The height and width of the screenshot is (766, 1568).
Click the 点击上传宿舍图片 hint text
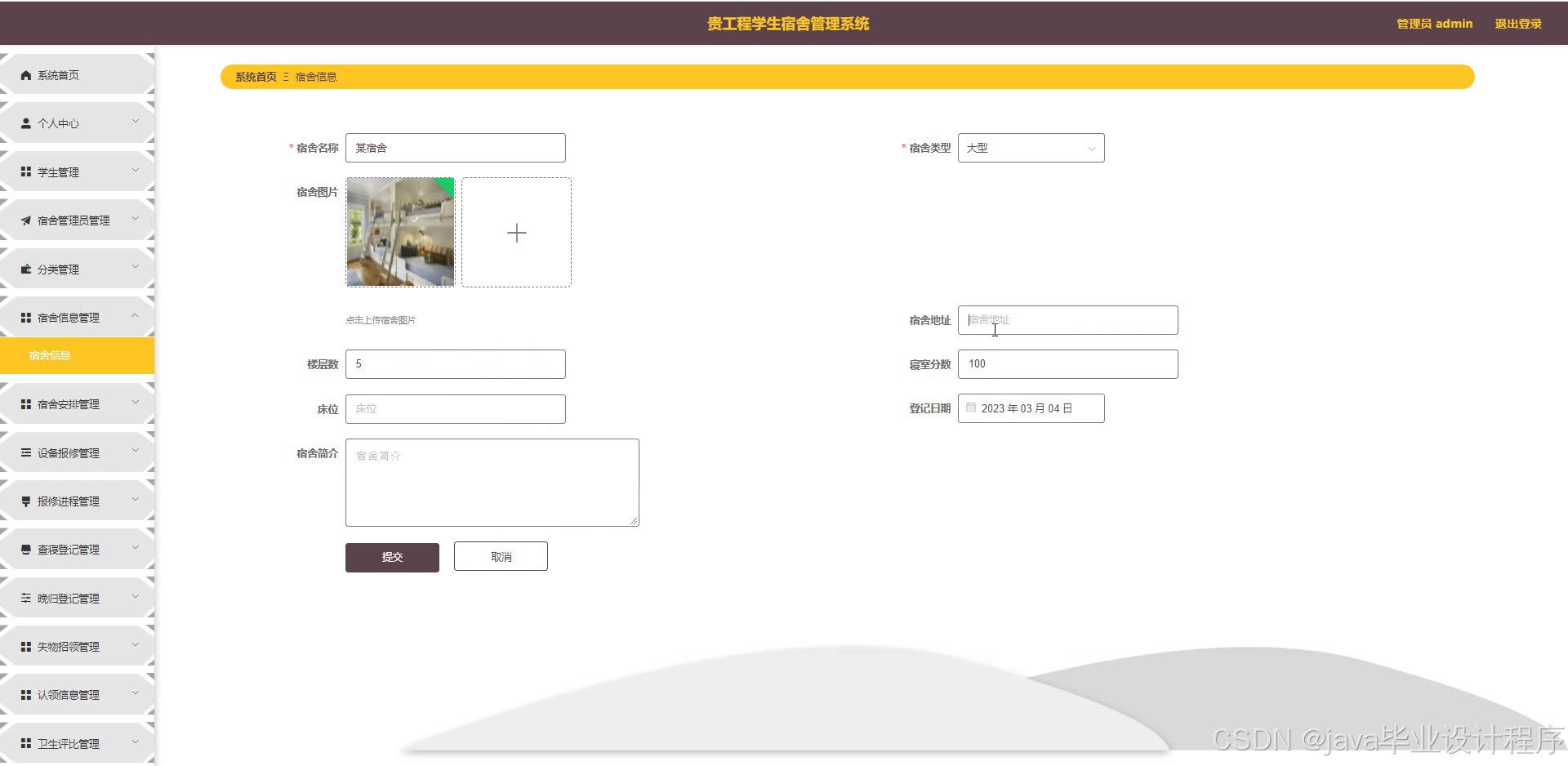point(381,320)
